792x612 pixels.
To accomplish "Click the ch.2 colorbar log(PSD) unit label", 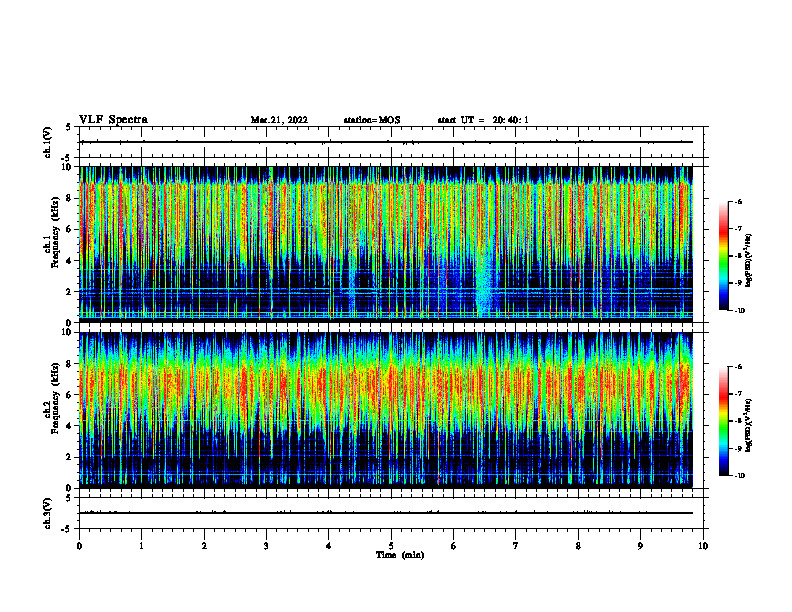I will [x=749, y=425].
